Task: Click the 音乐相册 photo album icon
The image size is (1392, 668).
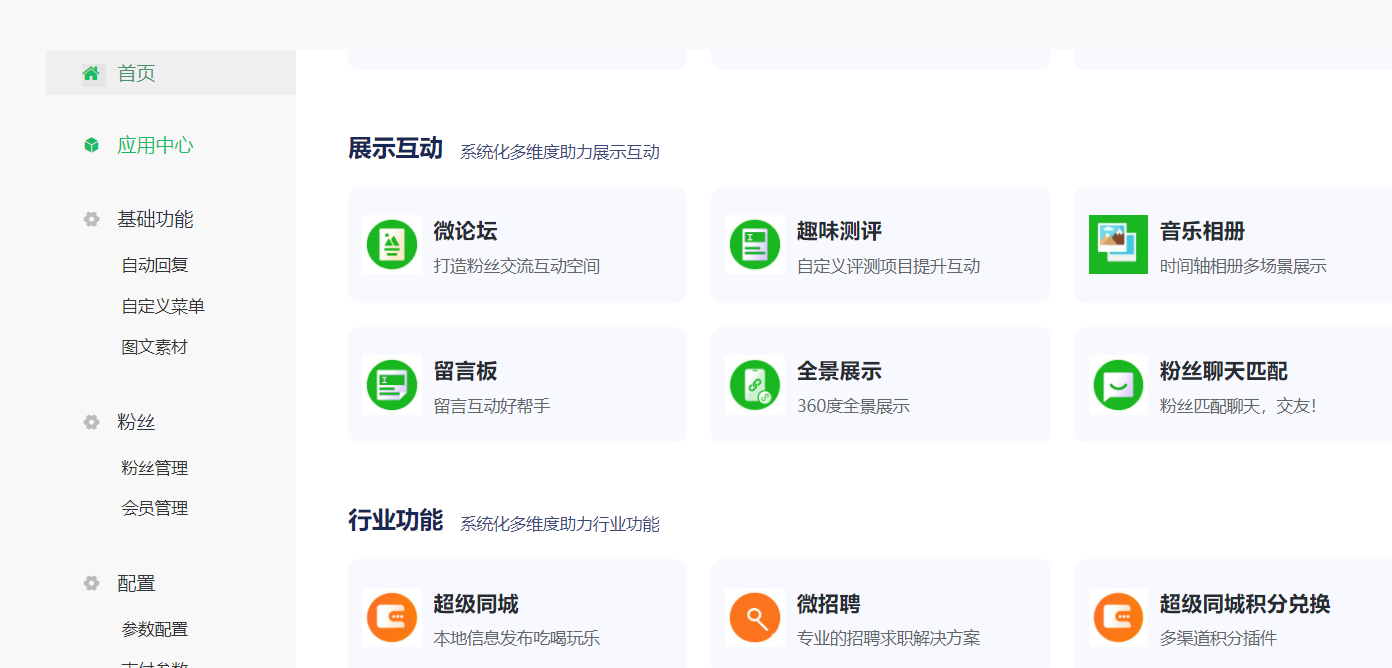Action: click(1118, 244)
